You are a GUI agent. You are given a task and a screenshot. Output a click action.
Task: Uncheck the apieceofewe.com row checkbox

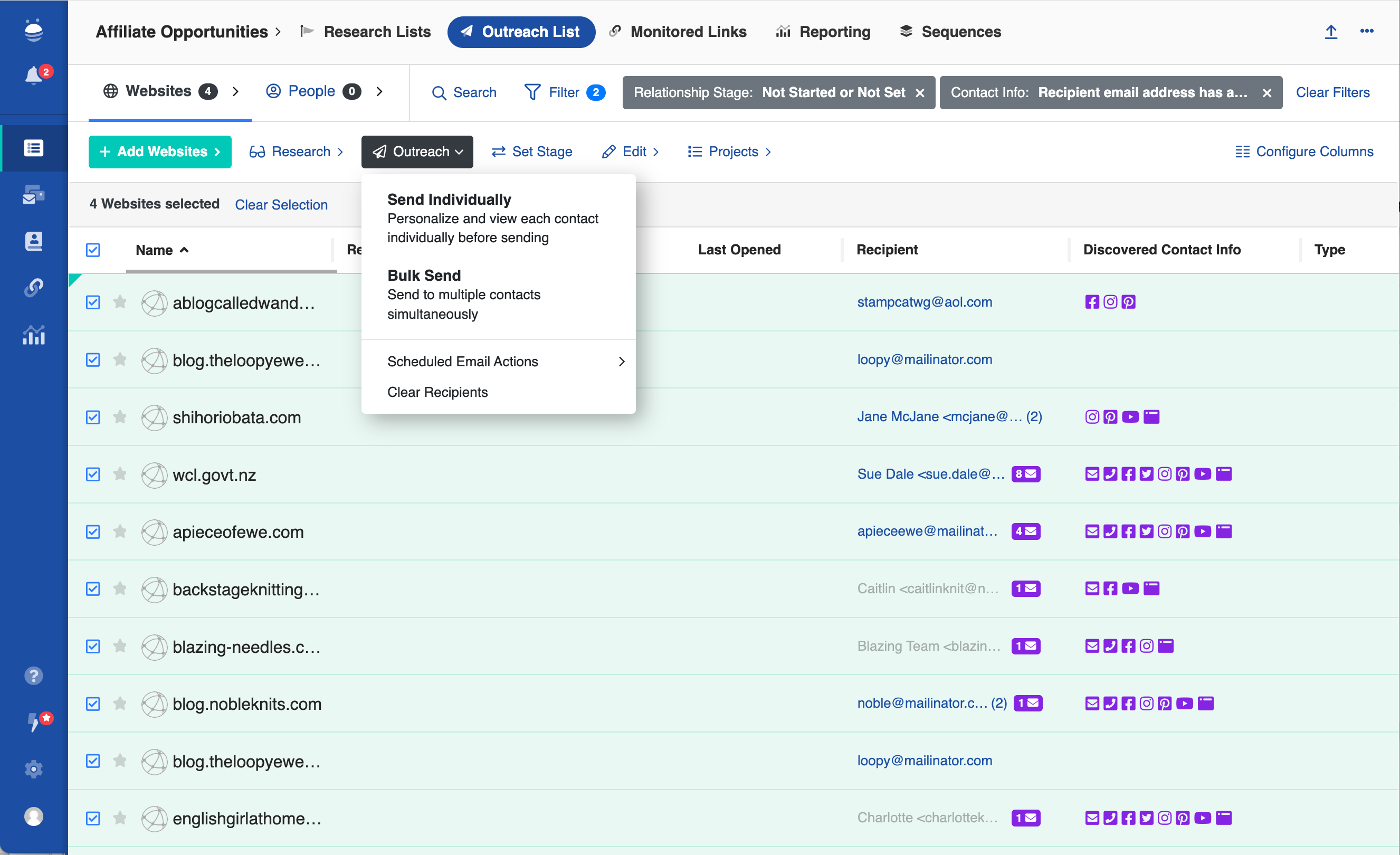click(x=93, y=532)
